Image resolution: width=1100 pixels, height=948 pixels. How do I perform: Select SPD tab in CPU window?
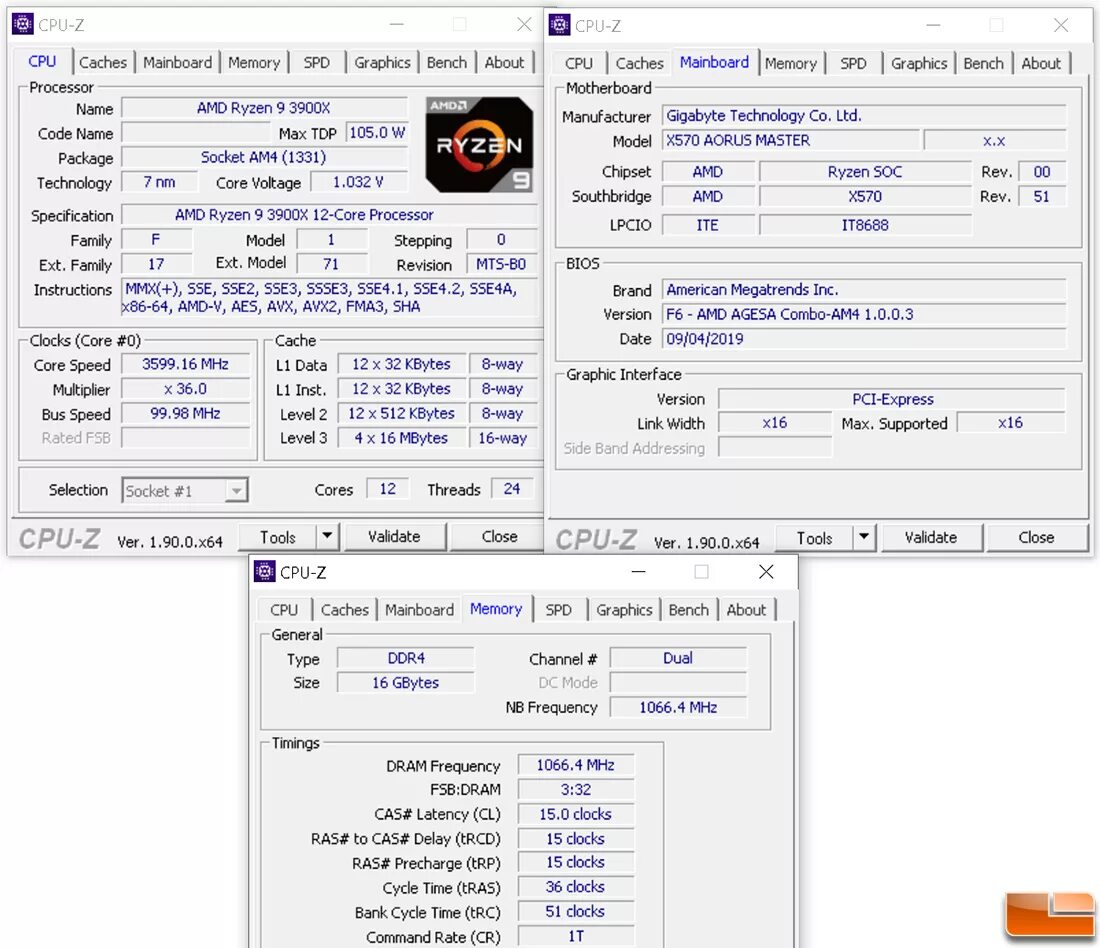[316, 62]
